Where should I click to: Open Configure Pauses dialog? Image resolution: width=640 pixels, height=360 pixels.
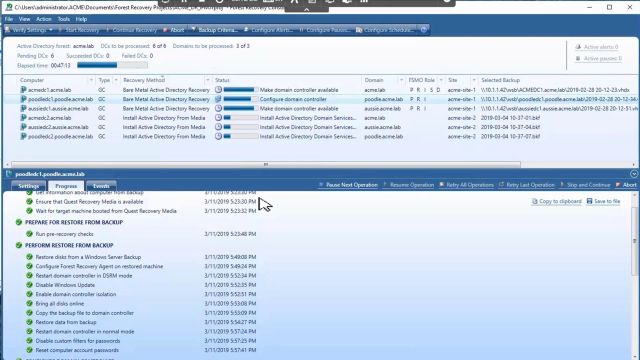(x=325, y=30)
